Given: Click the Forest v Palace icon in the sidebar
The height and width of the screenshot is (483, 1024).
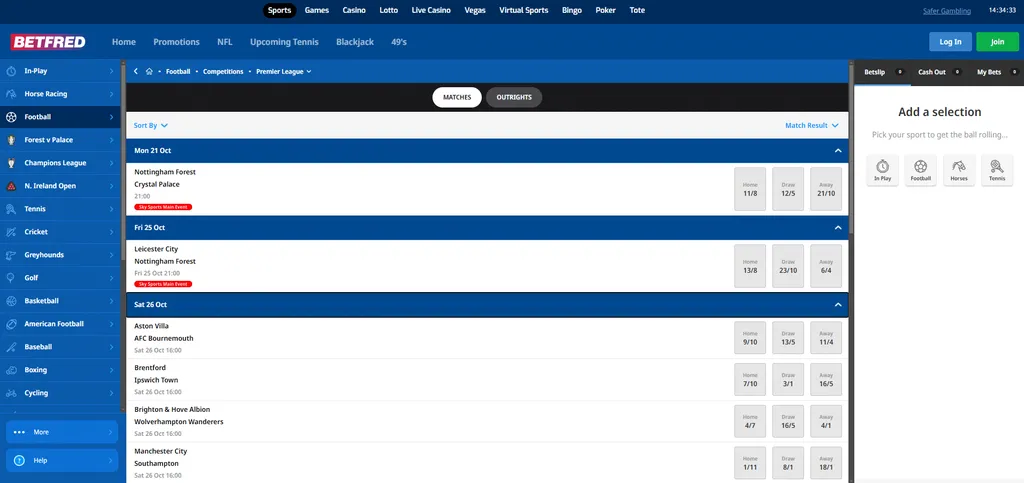Looking at the screenshot, I should [11, 140].
